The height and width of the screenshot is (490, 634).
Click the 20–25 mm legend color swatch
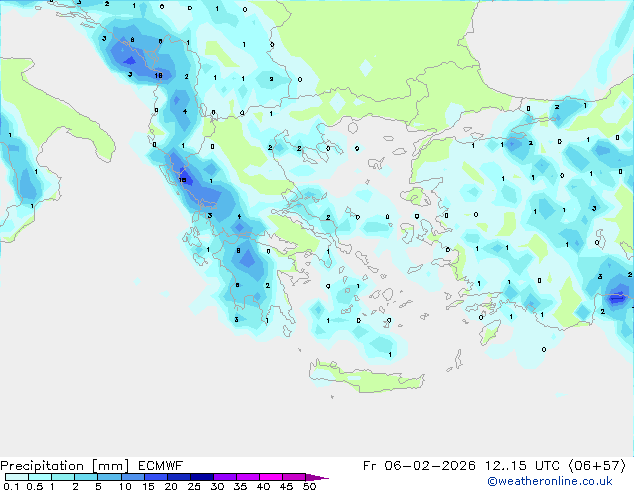[x=179, y=477]
